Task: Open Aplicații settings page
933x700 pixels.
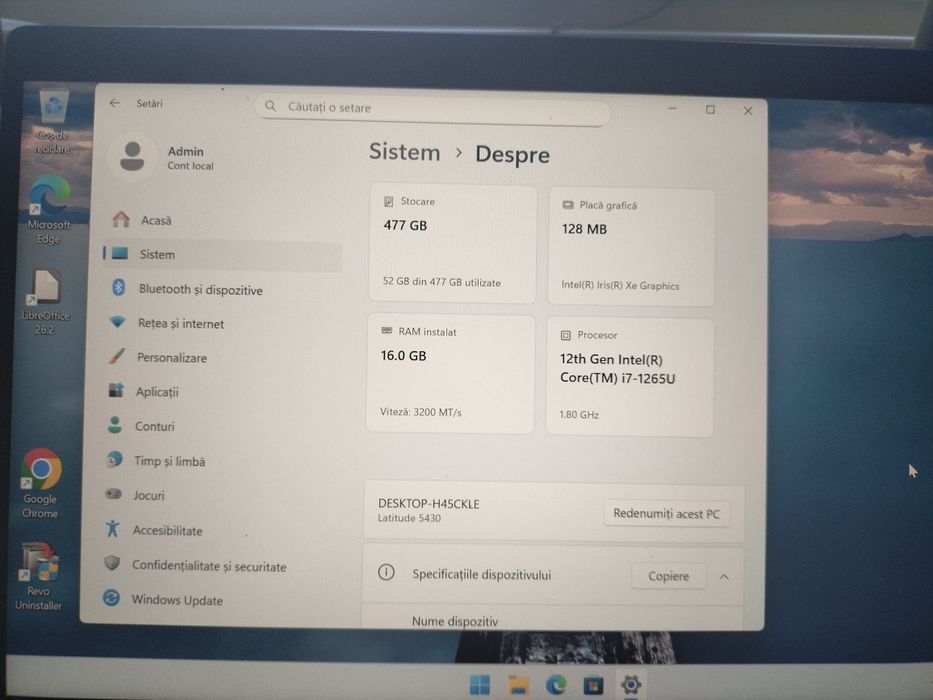Action: [x=157, y=392]
